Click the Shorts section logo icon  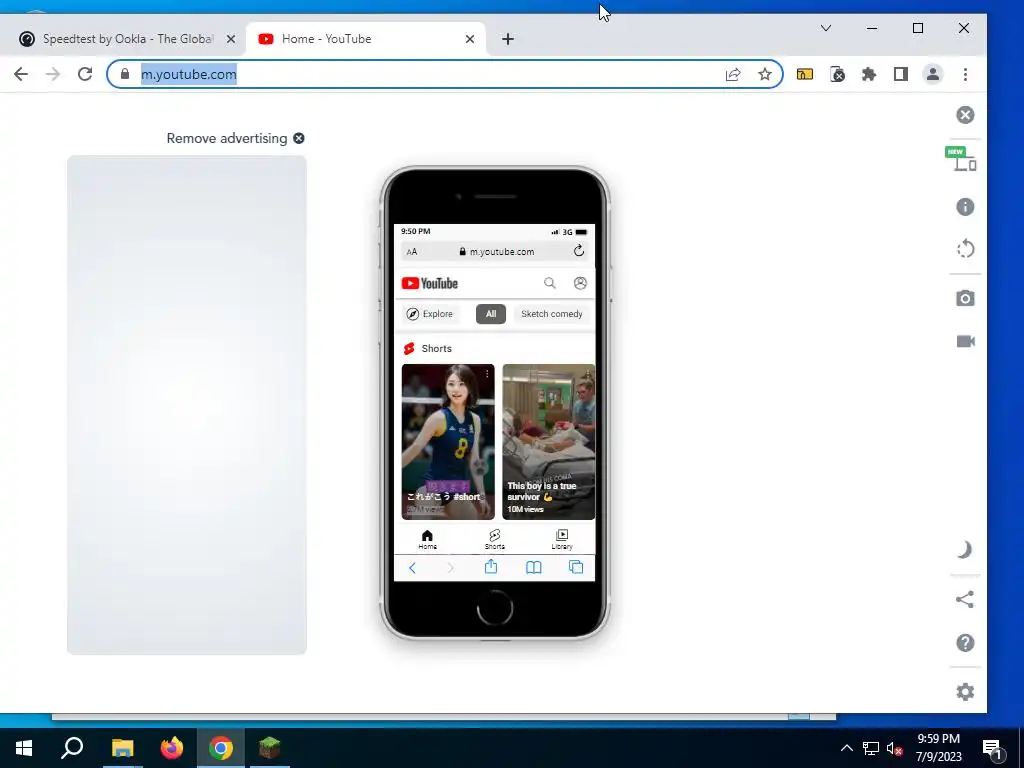tap(409, 349)
